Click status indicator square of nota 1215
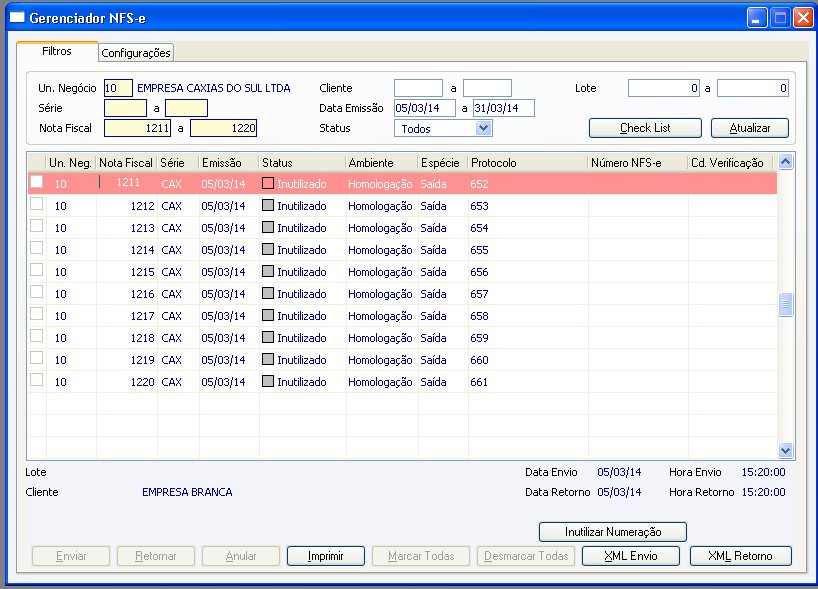The image size is (818, 589). coord(268,271)
